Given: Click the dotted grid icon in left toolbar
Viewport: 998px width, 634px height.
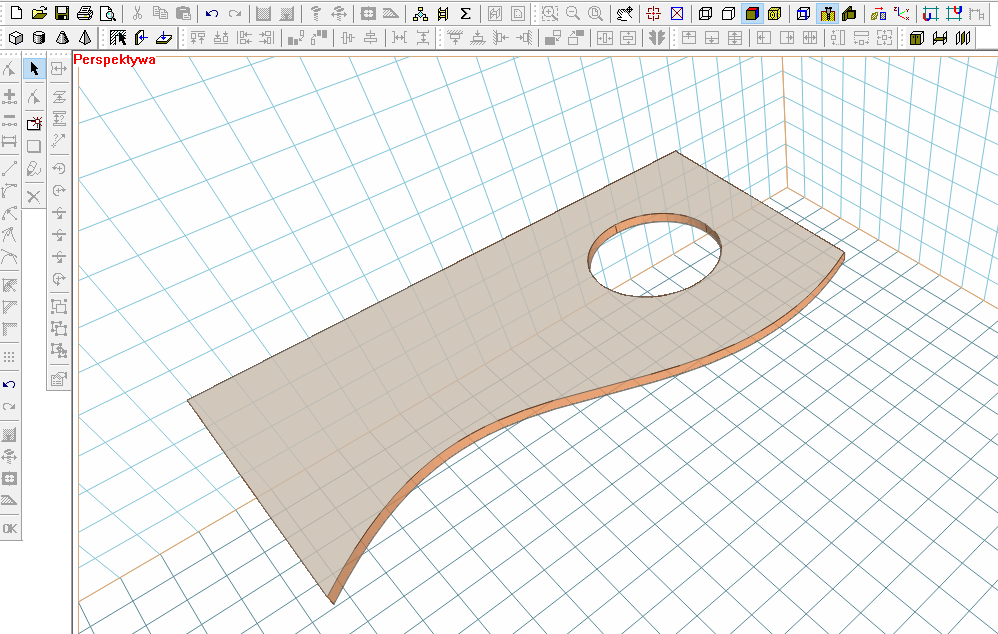Looking at the screenshot, I should coord(9,357).
